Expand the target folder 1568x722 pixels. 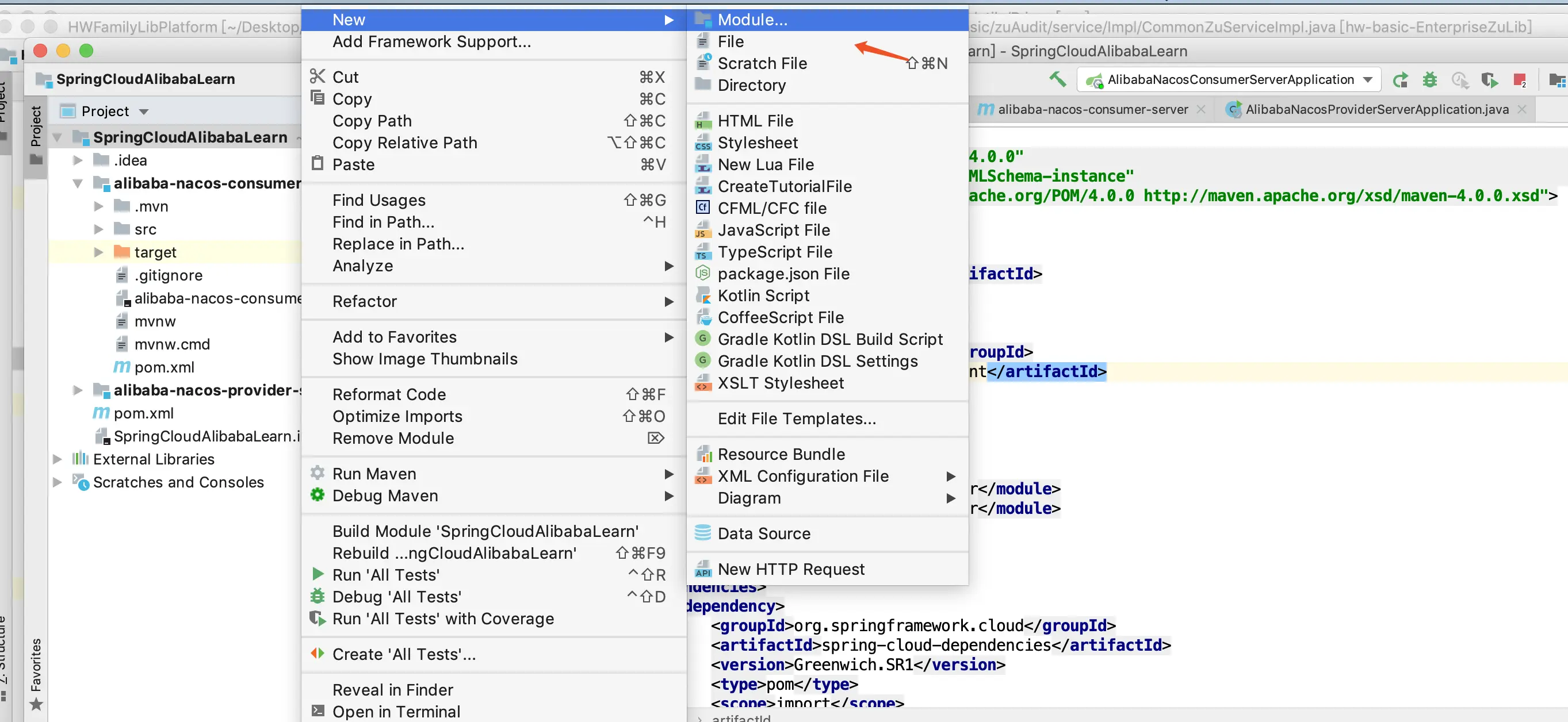point(98,252)
